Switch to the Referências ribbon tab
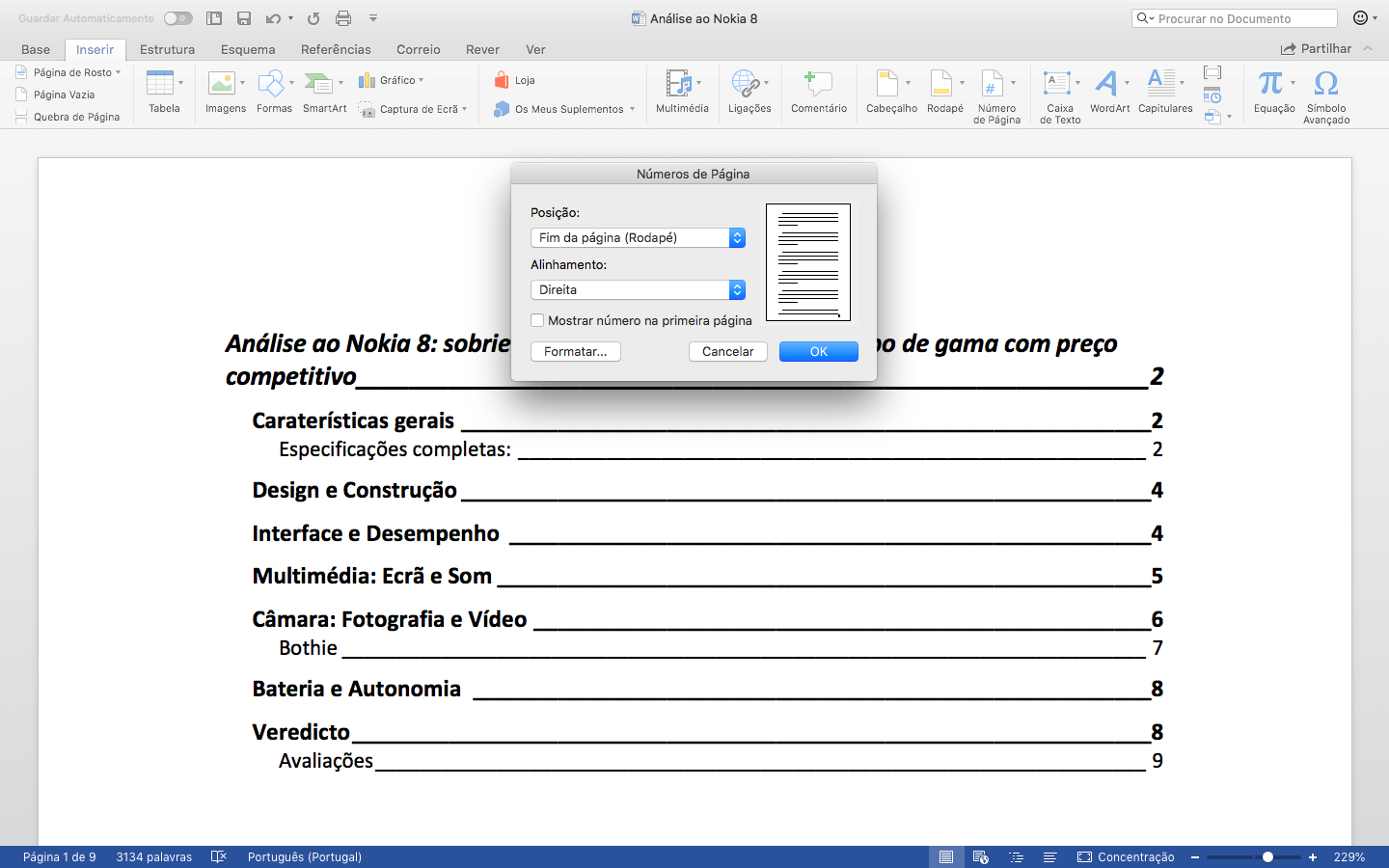This screenshot has height=868, width=1389. (x=336, y=49)
